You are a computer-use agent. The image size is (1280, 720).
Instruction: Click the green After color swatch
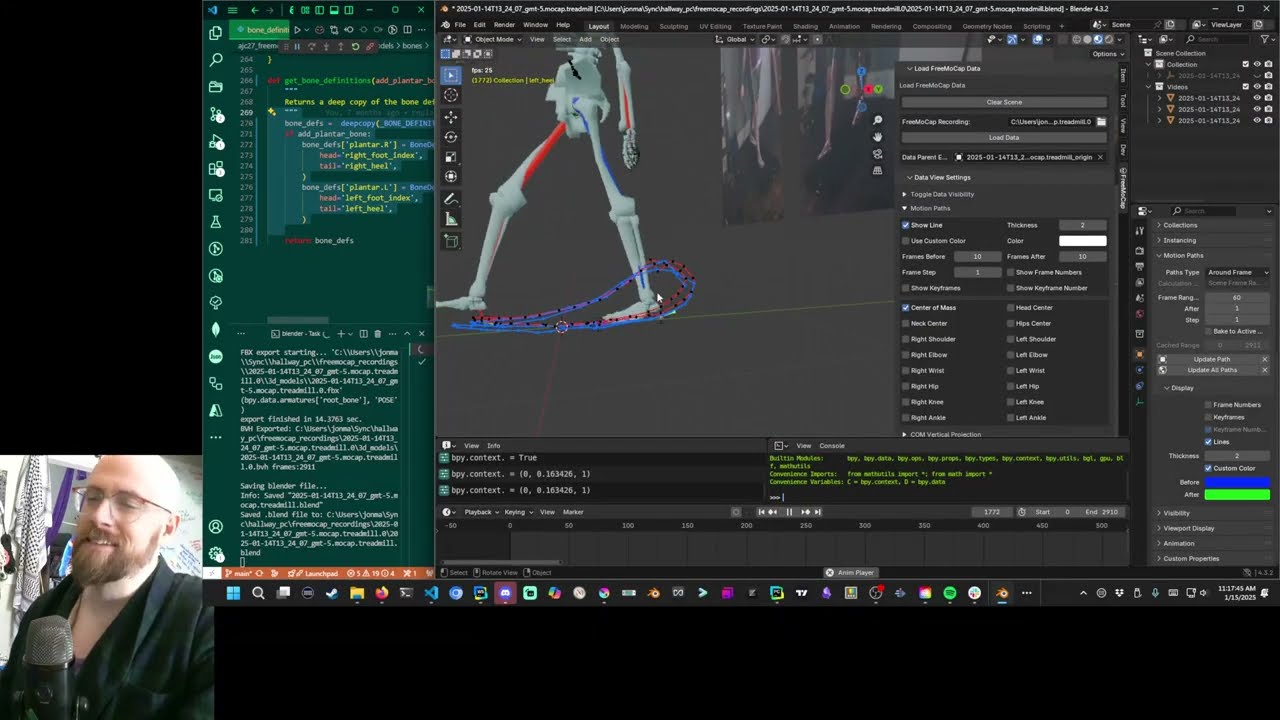pyautogui.click(x=1238, y=494)
